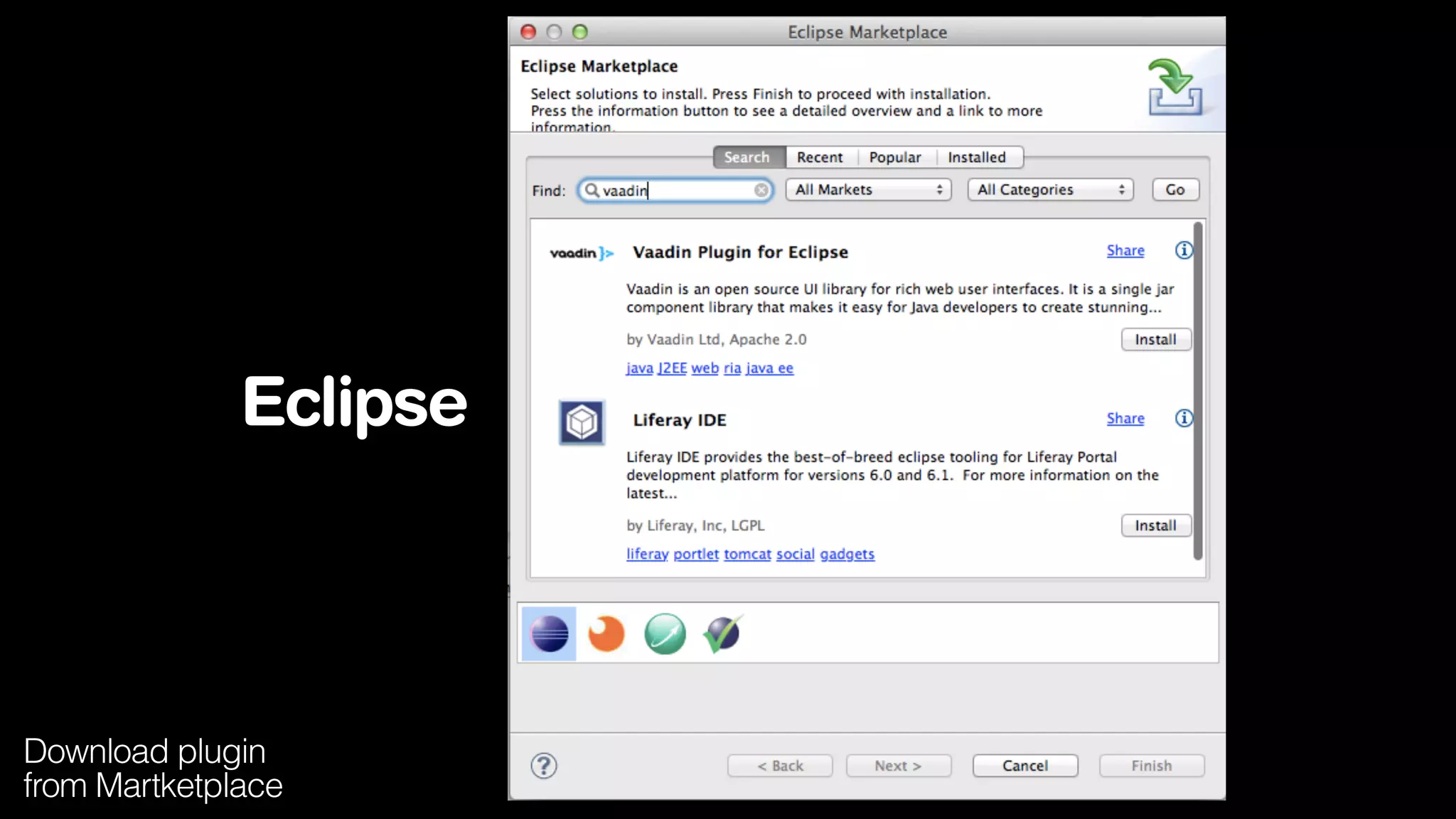Clear the search field with the X icon
Image resolution: width=1456 pixels, height=819 pixels.
click(x=761, y=191)
